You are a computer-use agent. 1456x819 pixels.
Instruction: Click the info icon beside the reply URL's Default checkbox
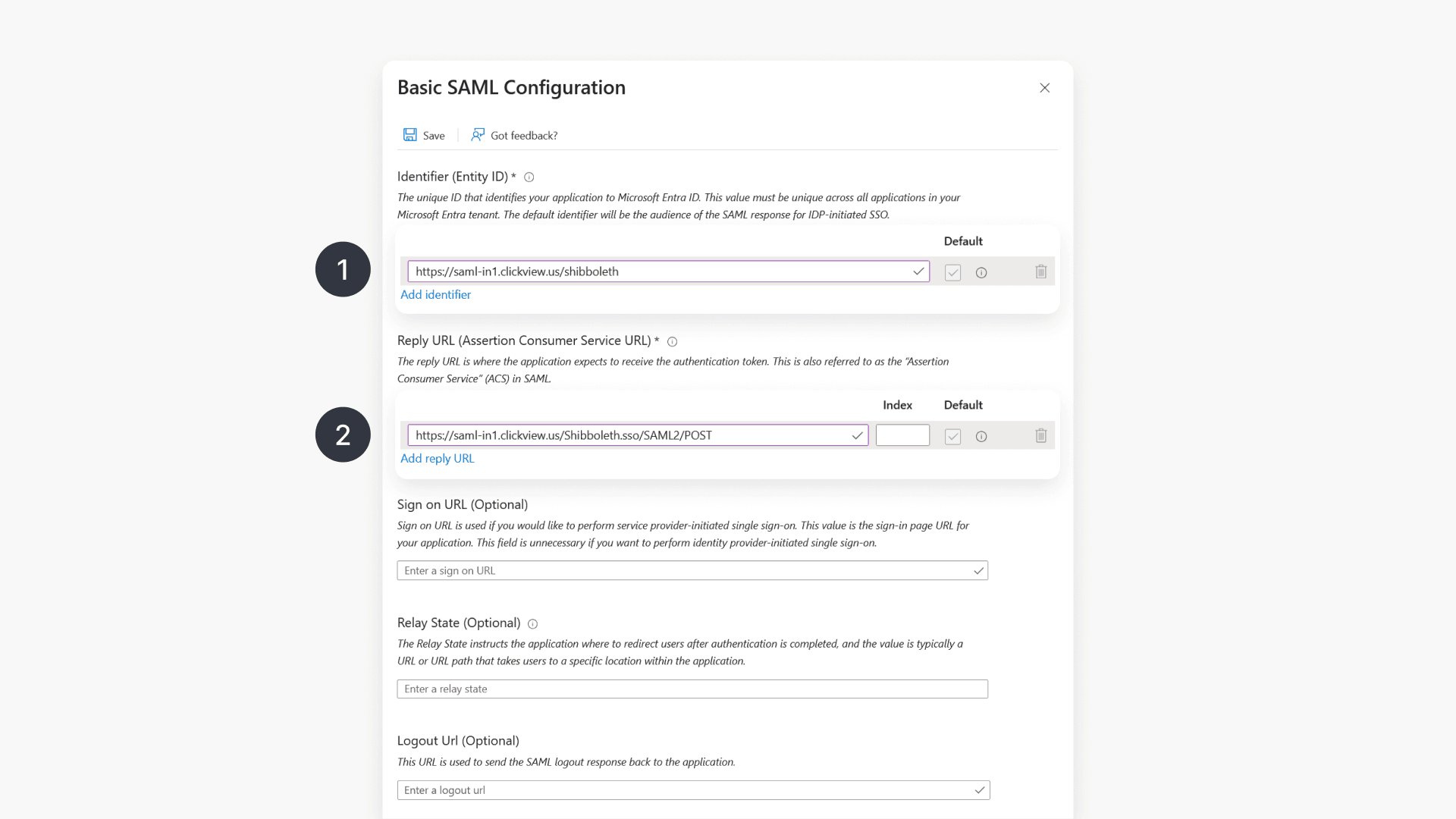click(981, 436)
